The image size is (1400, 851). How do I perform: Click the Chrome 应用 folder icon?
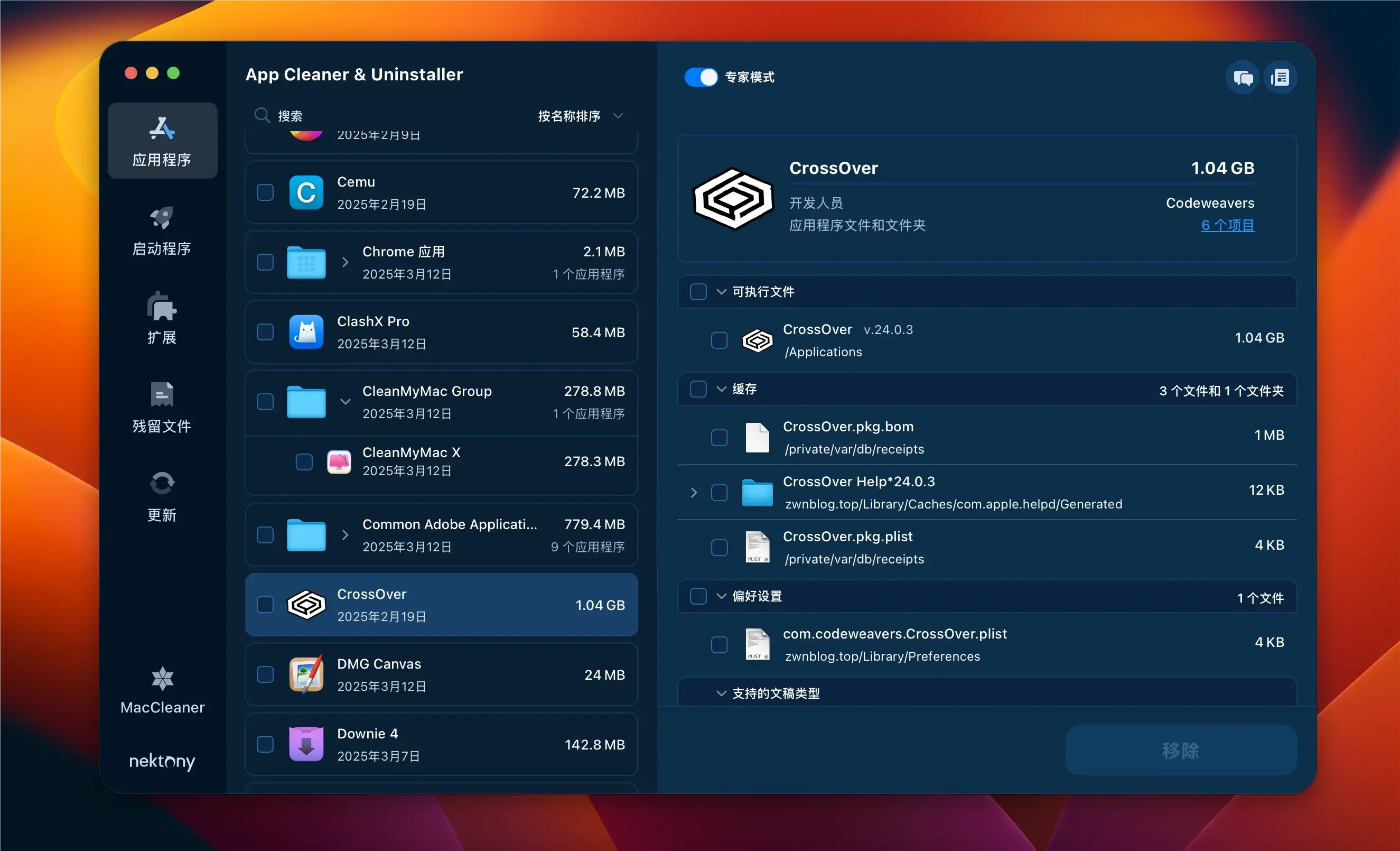pyautogui.click(x=306, y=262)
